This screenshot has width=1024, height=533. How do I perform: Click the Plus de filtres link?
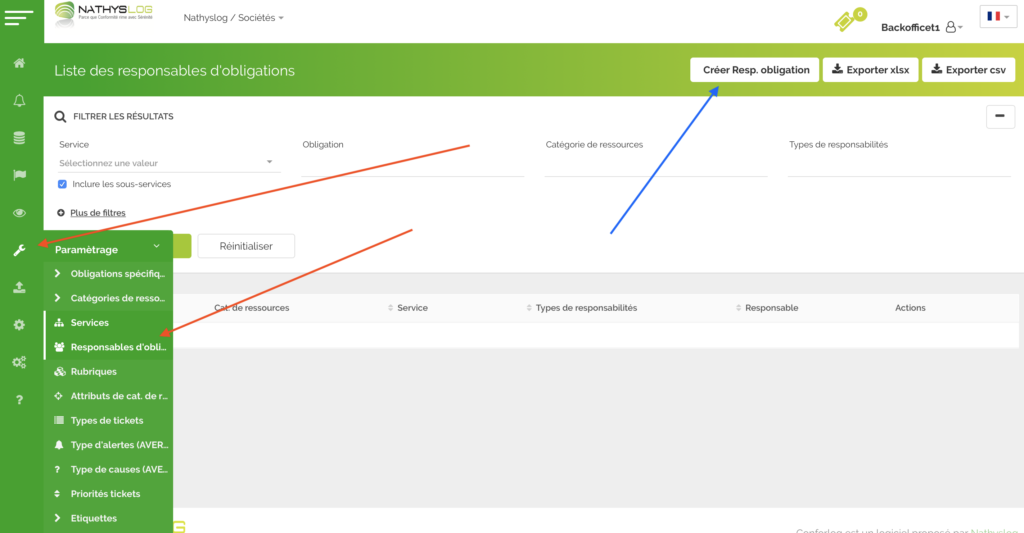[x=97, y=212]
